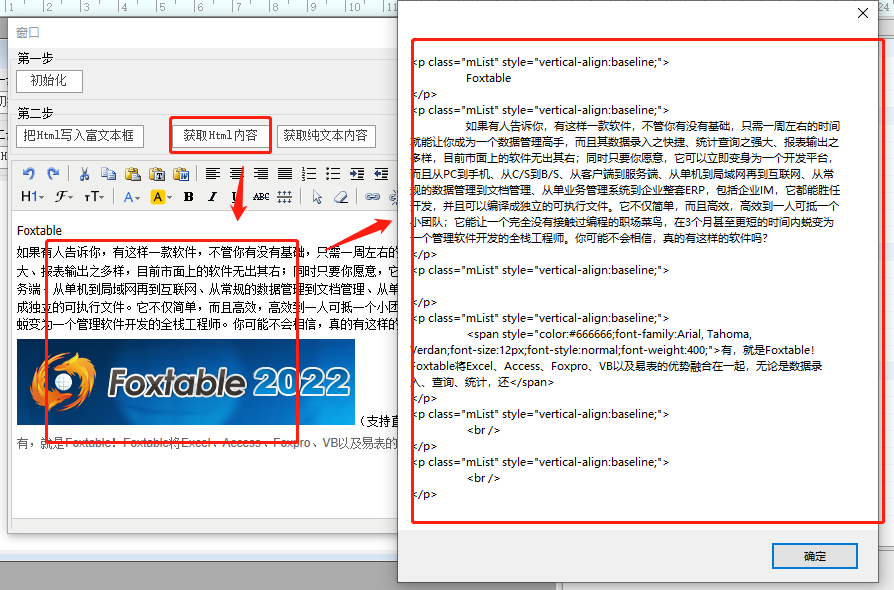Viewport: 894px width, 590px height.
Task: Close the HTML output dialog
Action: coord(863,13)
